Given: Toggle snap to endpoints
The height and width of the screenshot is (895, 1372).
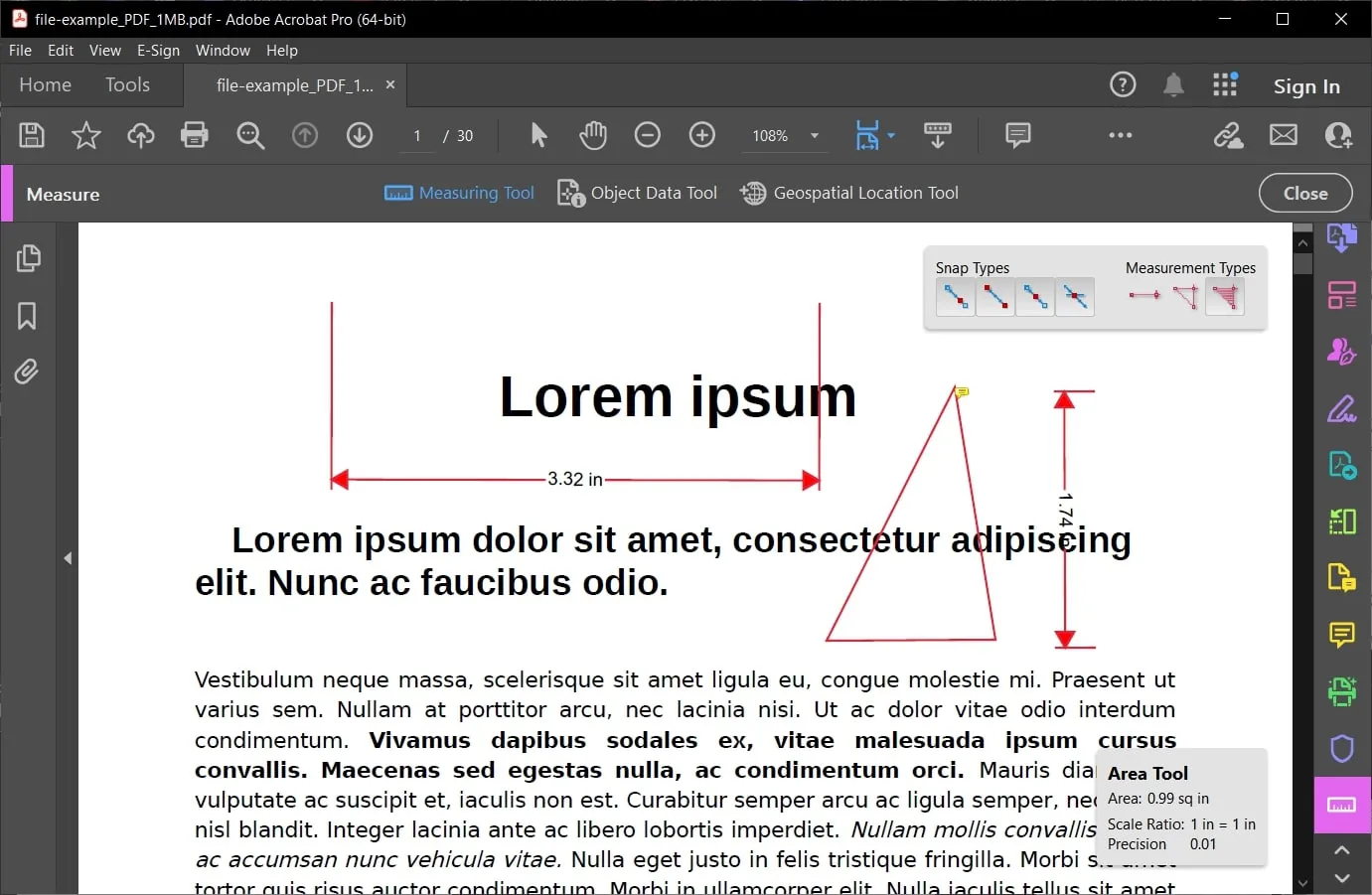Looking at the screenshot, I should 995,297.
